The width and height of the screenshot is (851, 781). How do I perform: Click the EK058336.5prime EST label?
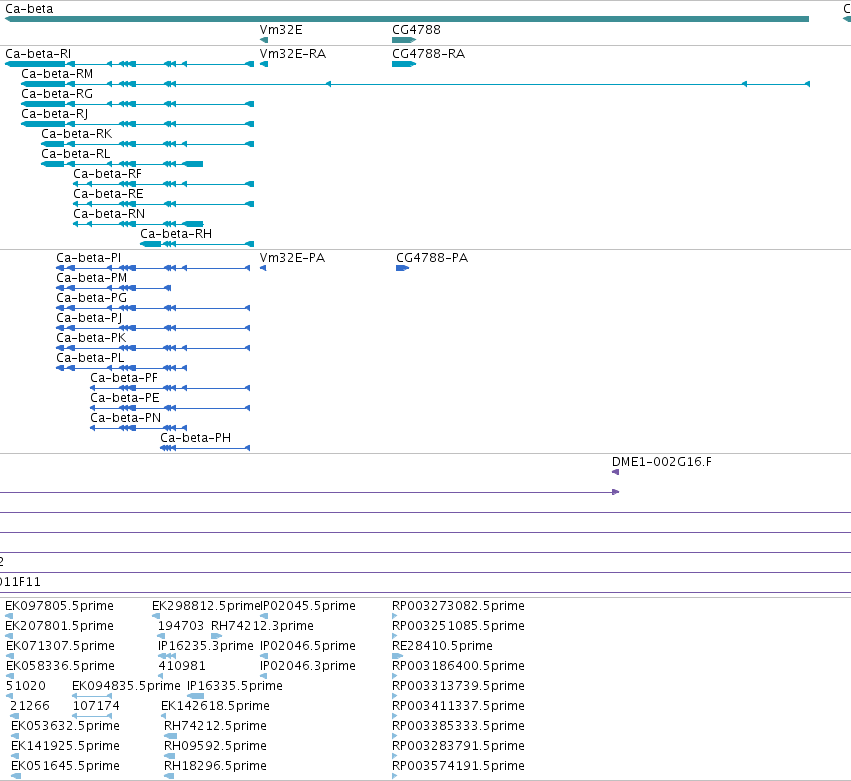(x=60, y=666)
